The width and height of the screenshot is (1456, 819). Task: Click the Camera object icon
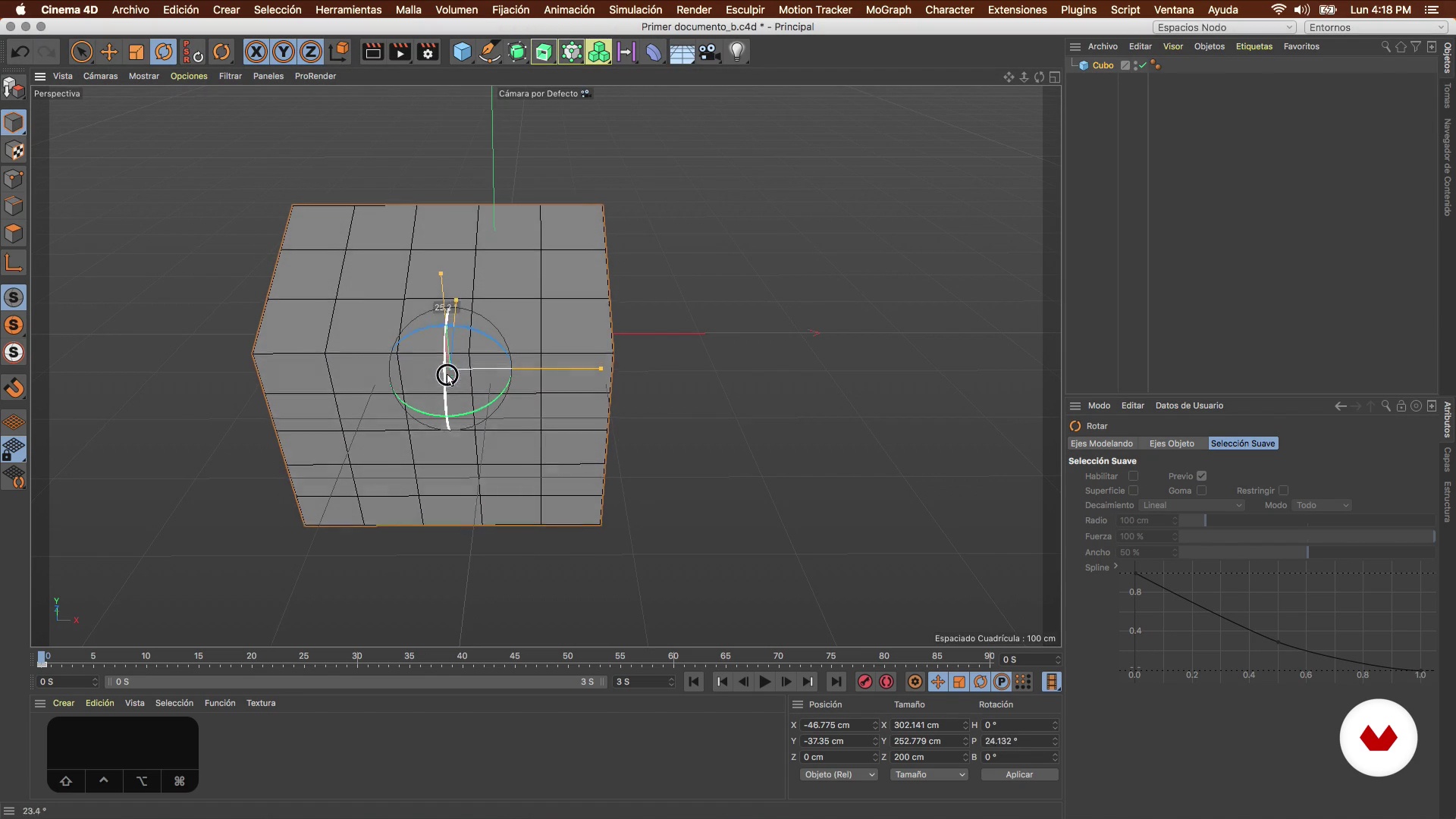click(709, 52)
